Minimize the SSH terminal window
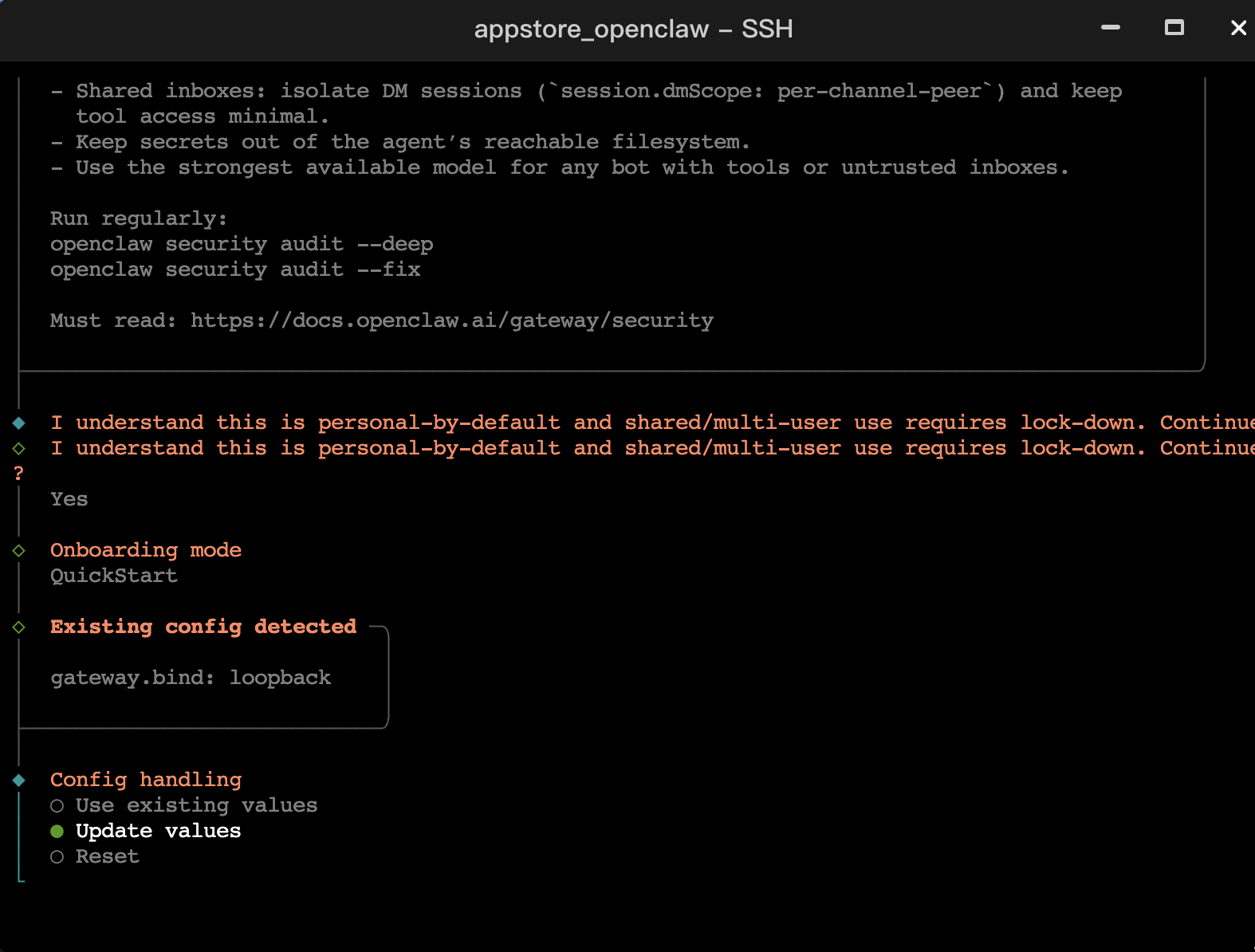This screenshot has width=1255, height=952. coord(1110,28)
